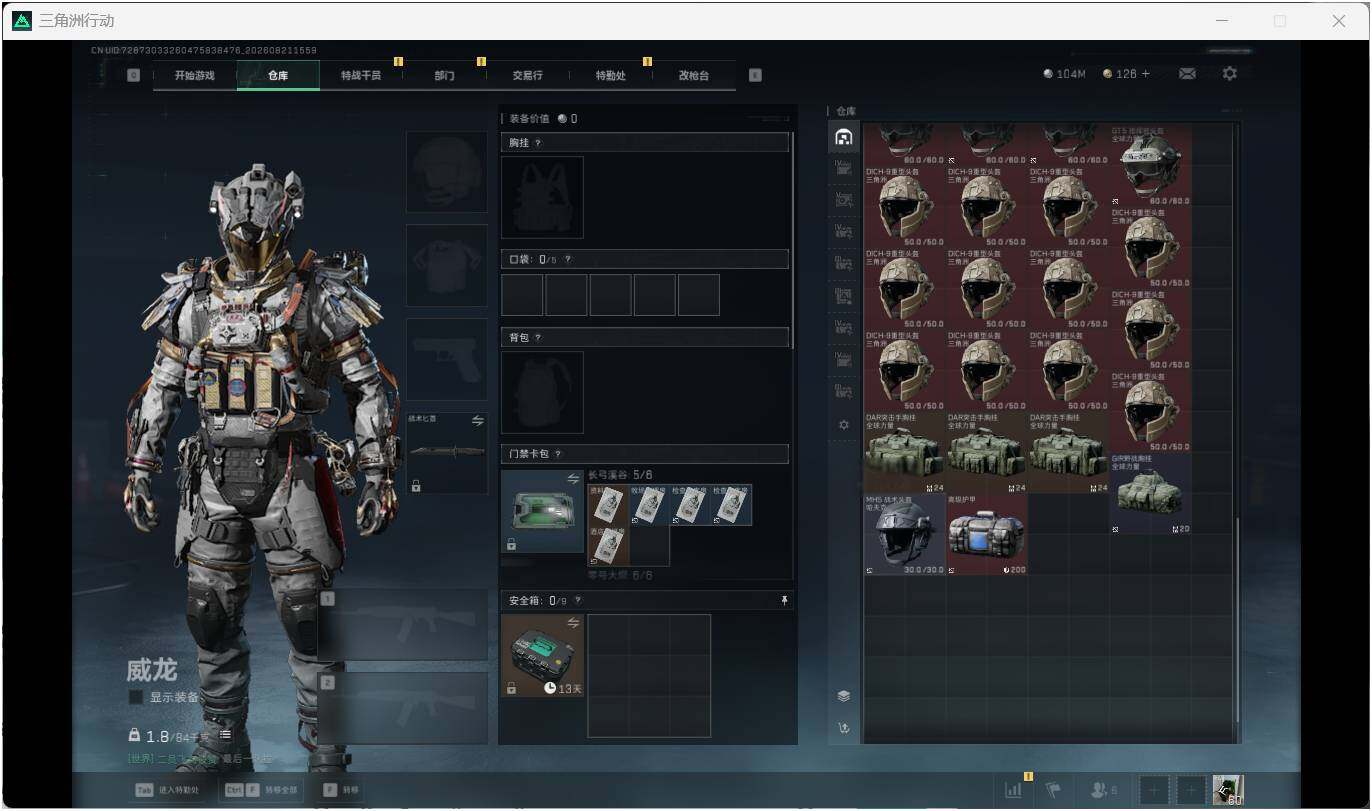Add premium currency with the plus icon
The image size is (1372, 811).
[x=1146, y=74]
